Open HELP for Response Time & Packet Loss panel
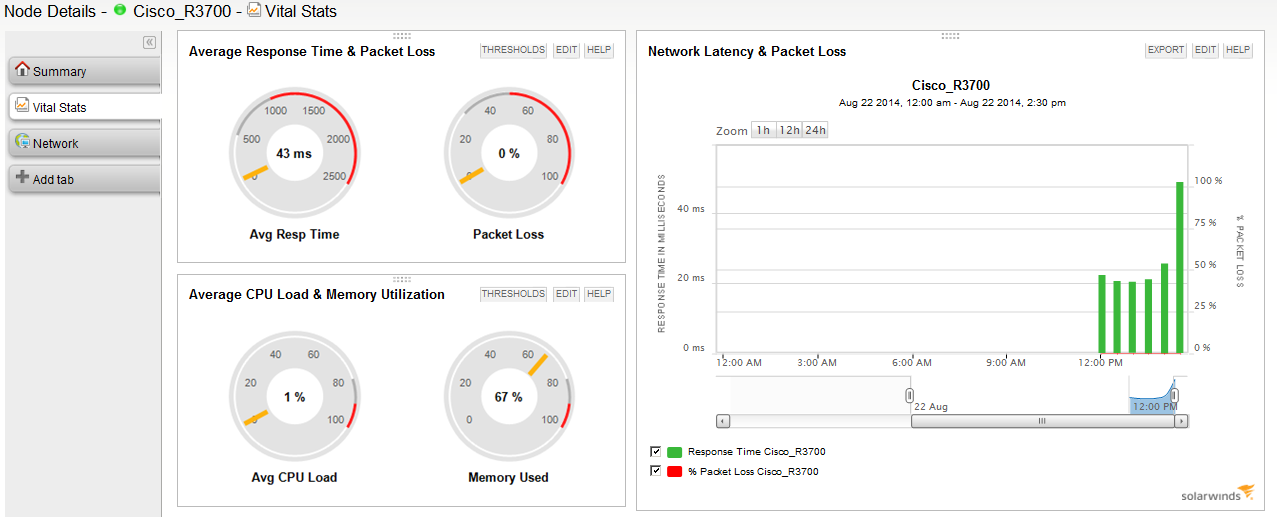This screenshot has height=517, width=1277. click(599, 50)
